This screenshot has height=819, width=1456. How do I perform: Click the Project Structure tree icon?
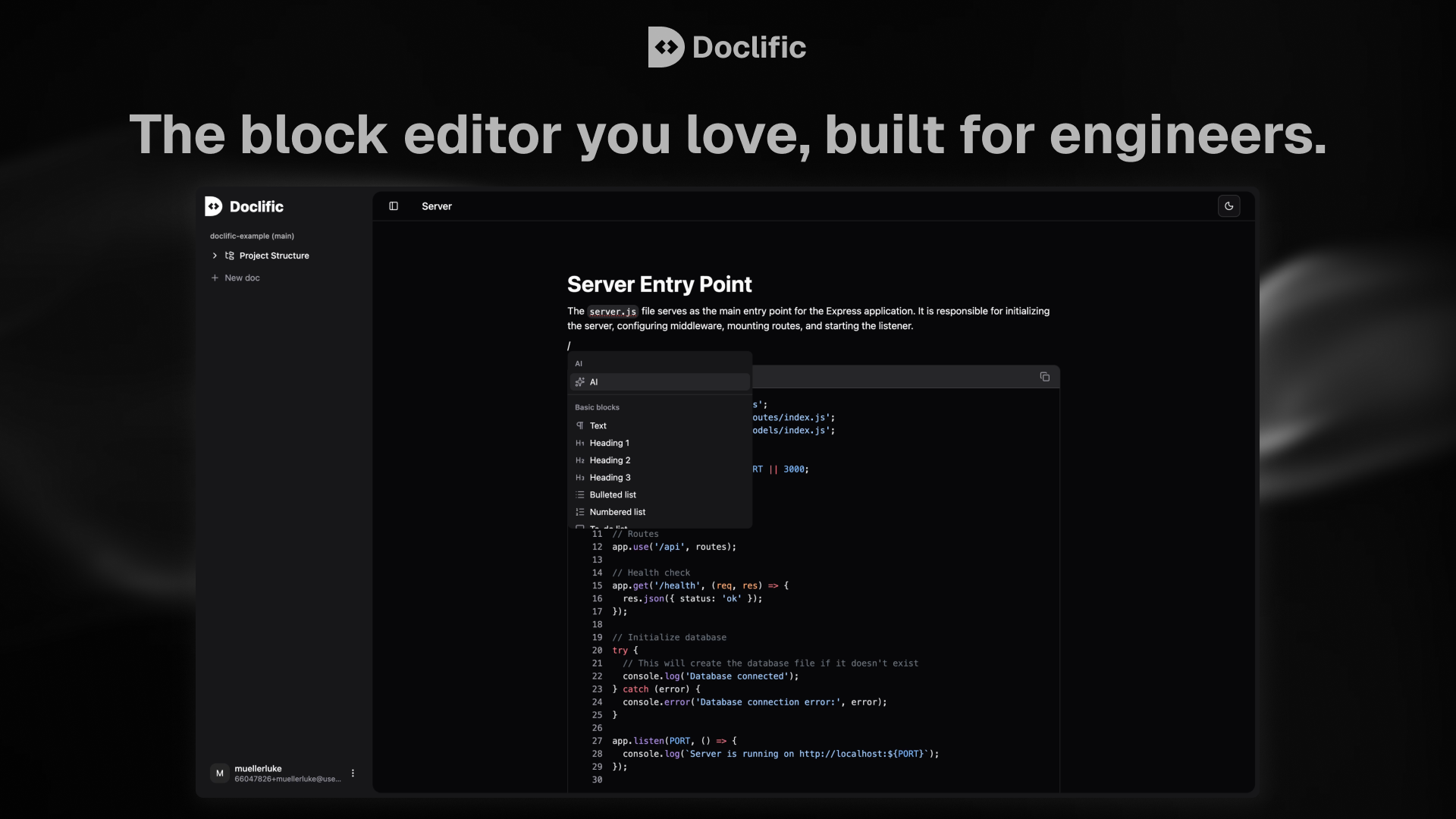(x=230, y=256)
